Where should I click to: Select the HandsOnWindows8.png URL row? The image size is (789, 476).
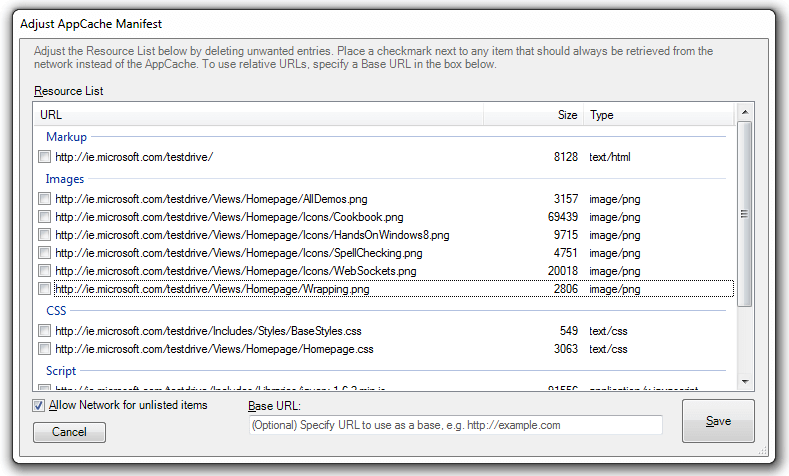253,235
